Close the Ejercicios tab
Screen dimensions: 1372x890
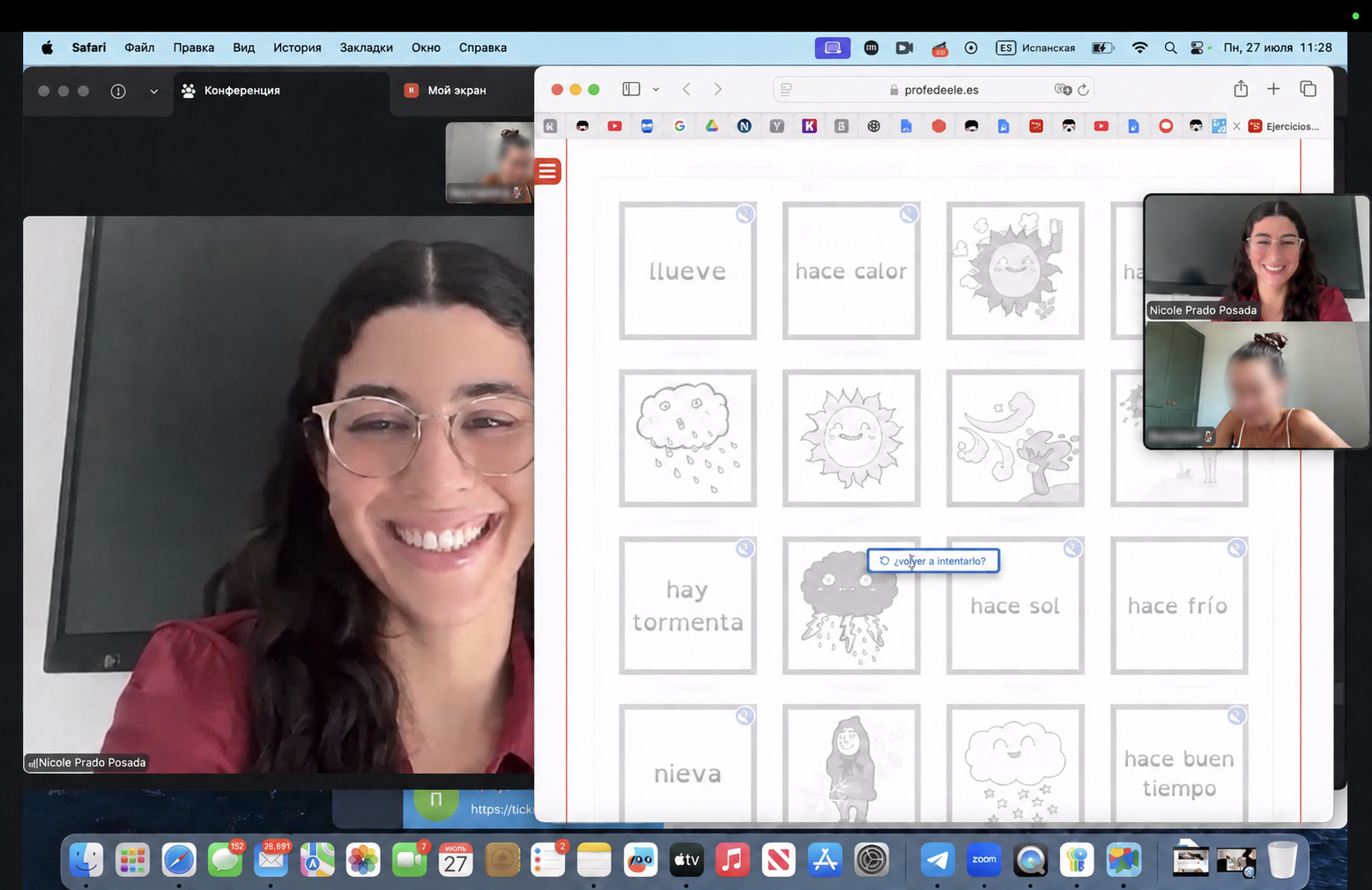(x=1236, y=126)
